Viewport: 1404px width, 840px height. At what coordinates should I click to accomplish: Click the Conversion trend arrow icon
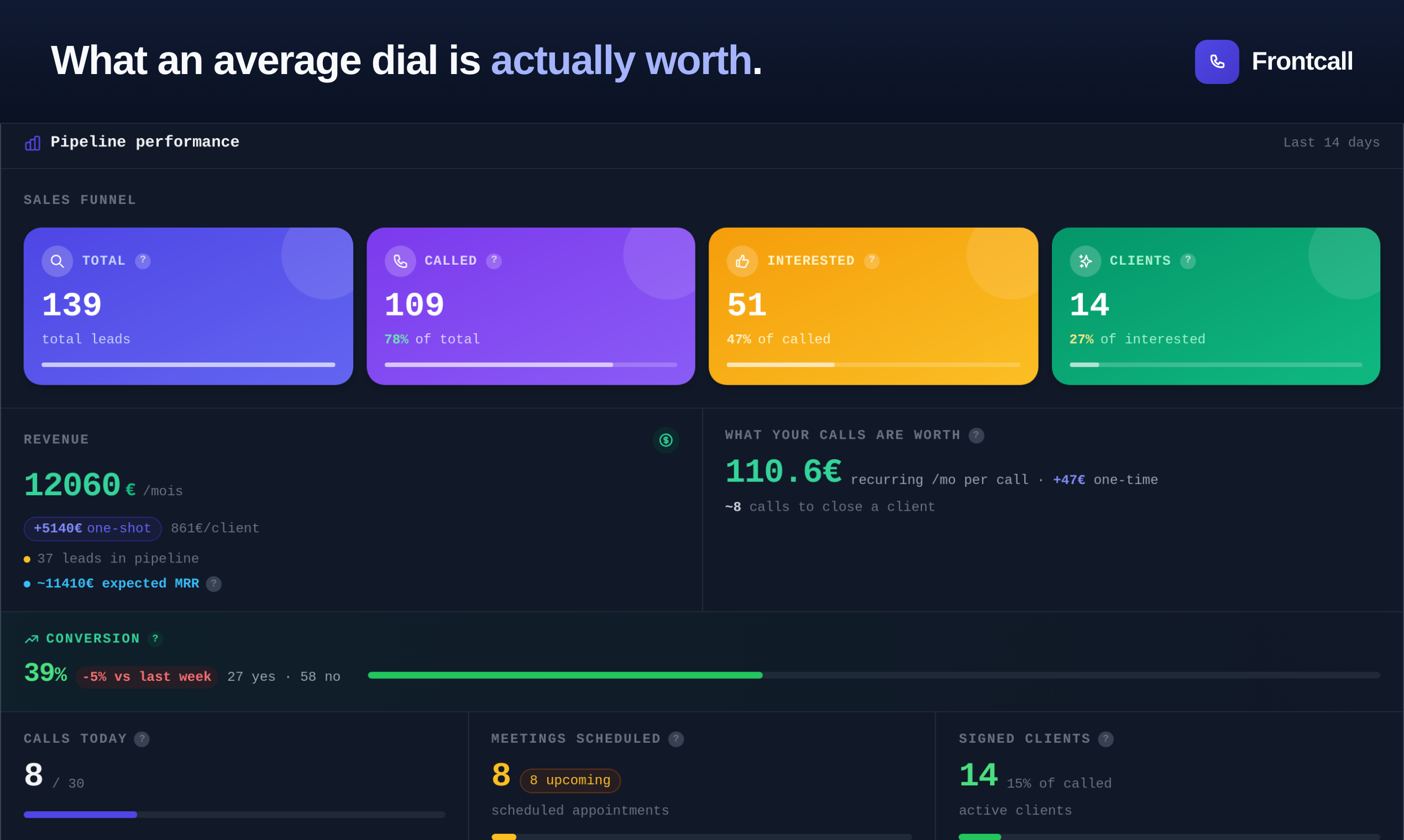(32, 639)
